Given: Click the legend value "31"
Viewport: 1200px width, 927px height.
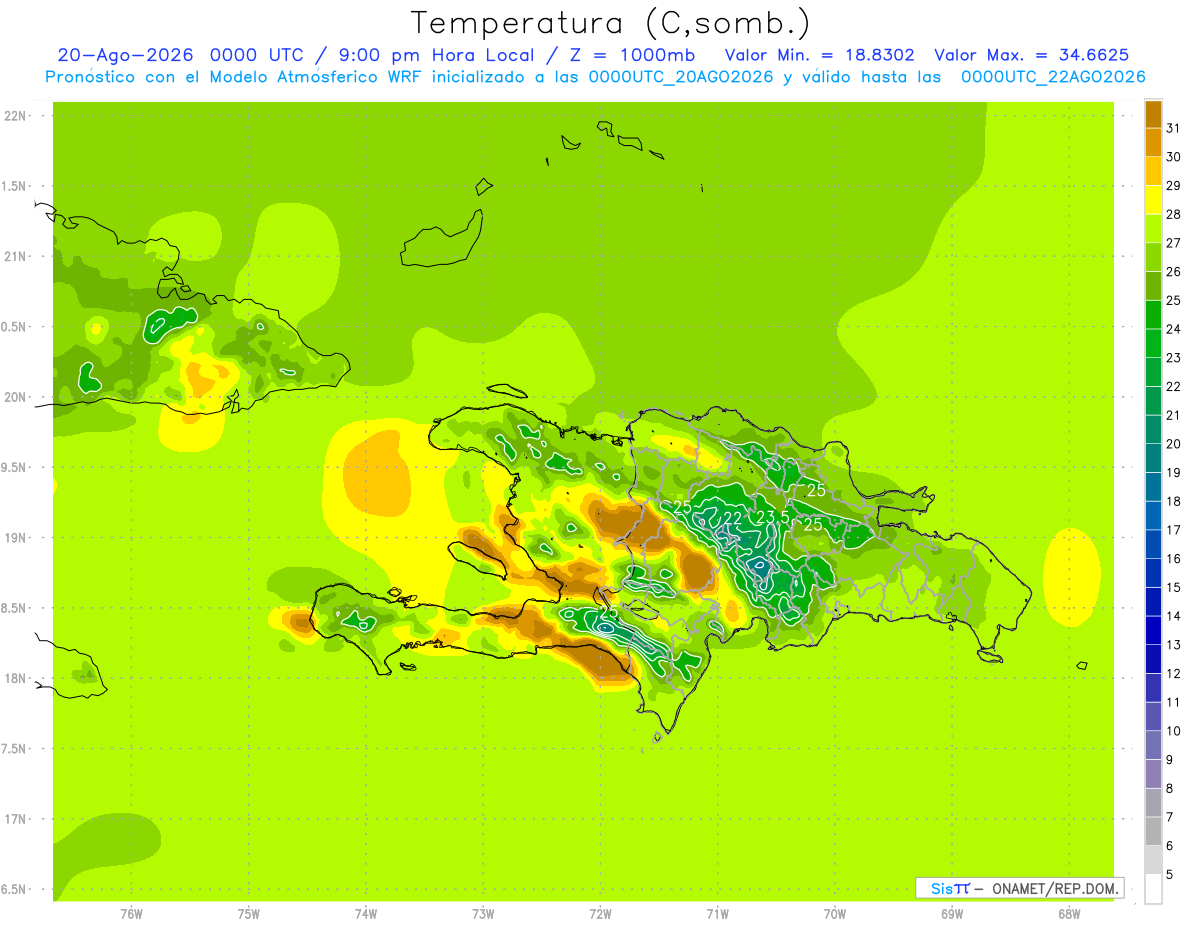Looking at the screenshot, I should [1174, 127].
